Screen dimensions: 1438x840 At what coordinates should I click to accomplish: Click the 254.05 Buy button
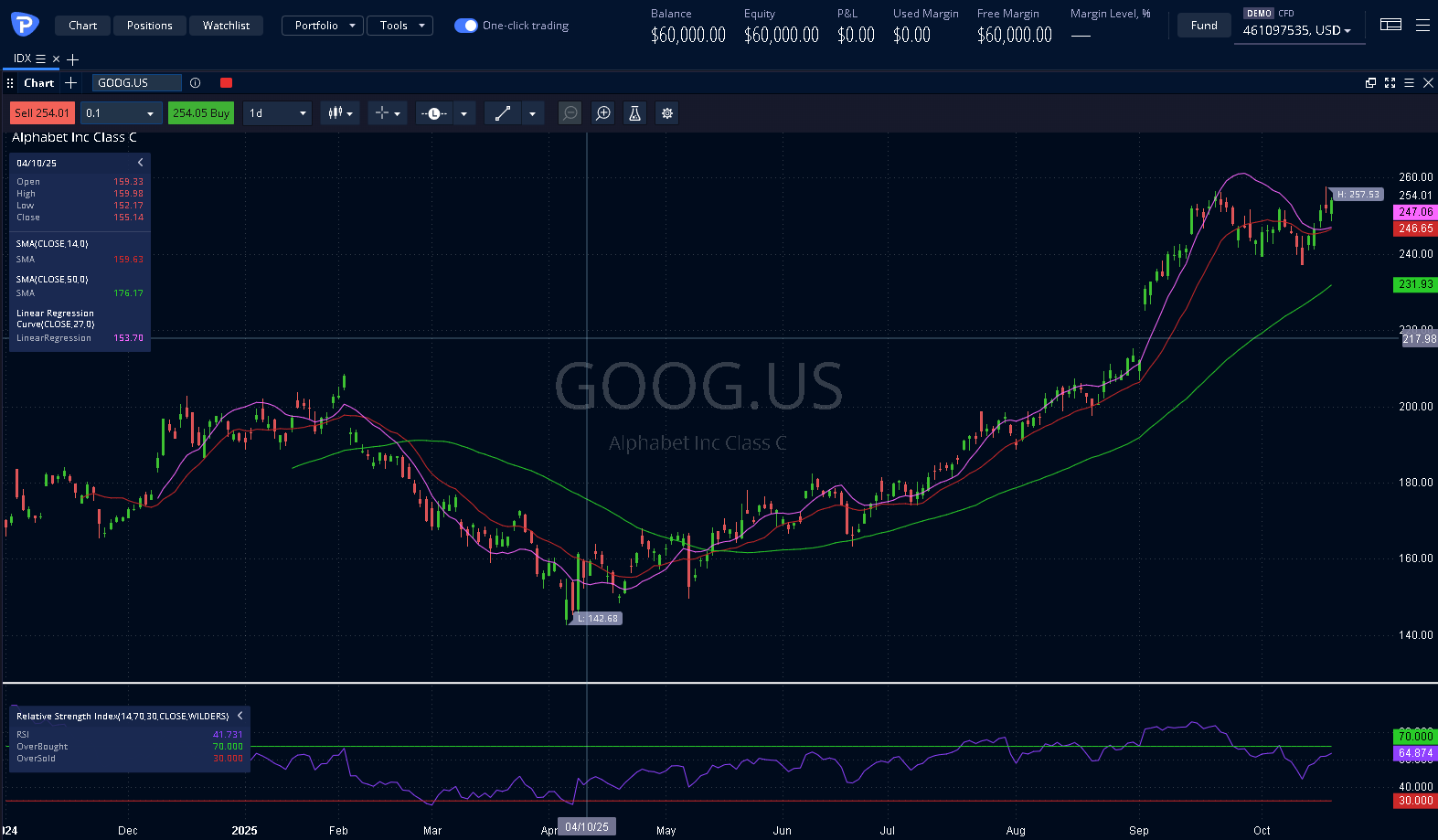point(201,113)
